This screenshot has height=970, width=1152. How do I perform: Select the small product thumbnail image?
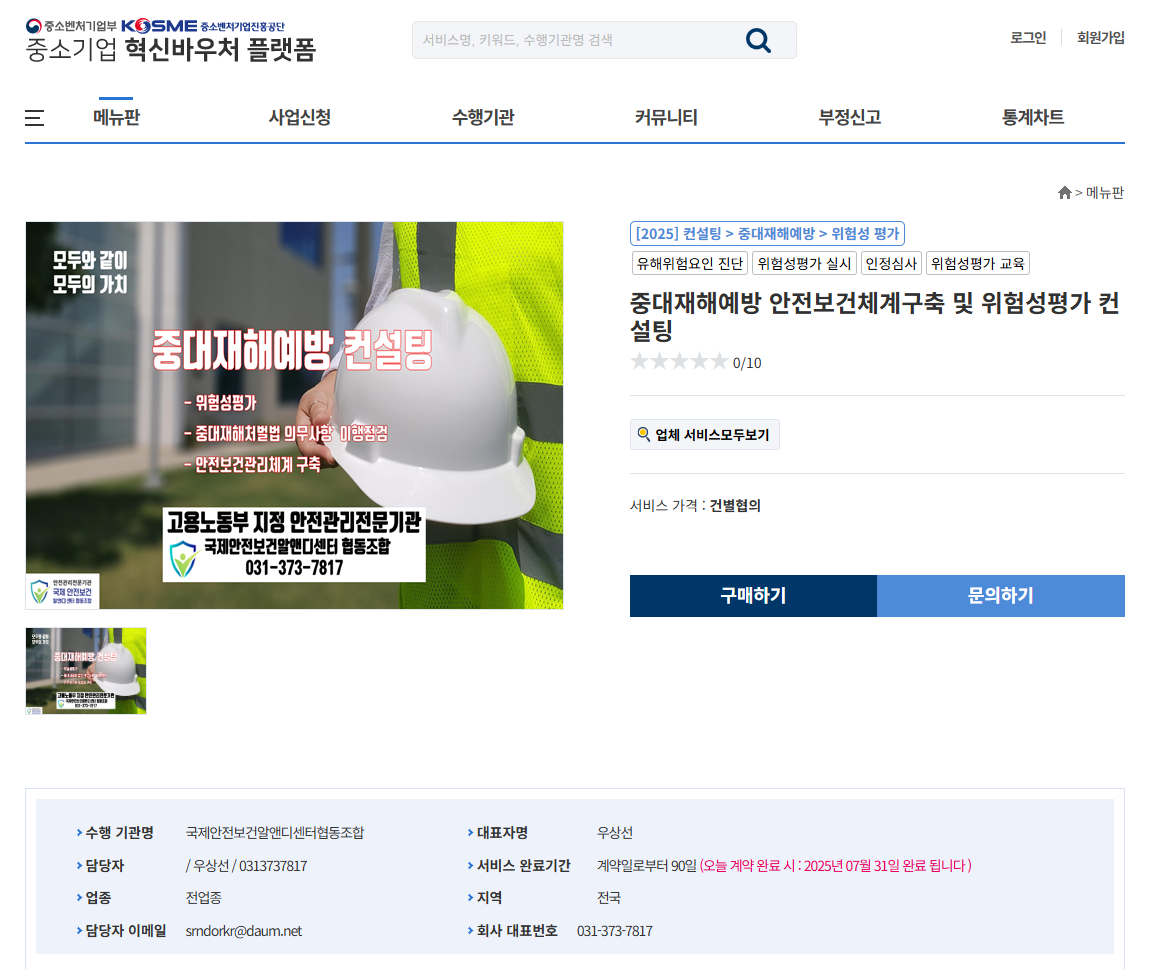pos(86,671)
